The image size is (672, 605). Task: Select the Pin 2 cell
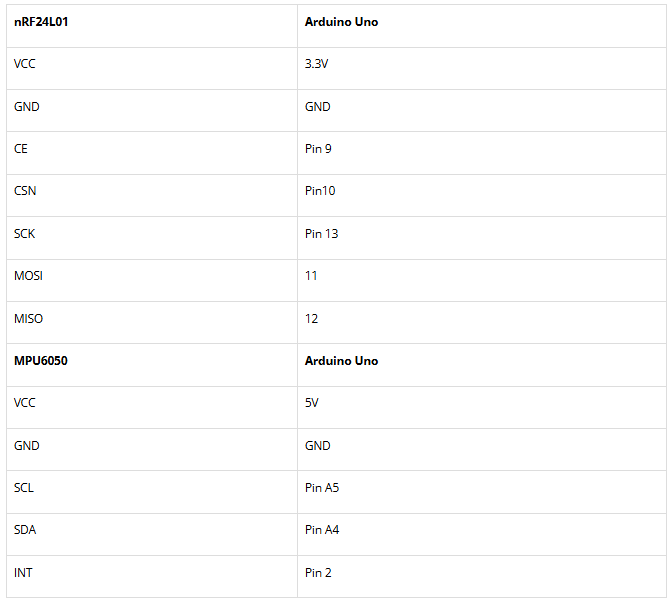pyautogui.click(x=318, y=573)
